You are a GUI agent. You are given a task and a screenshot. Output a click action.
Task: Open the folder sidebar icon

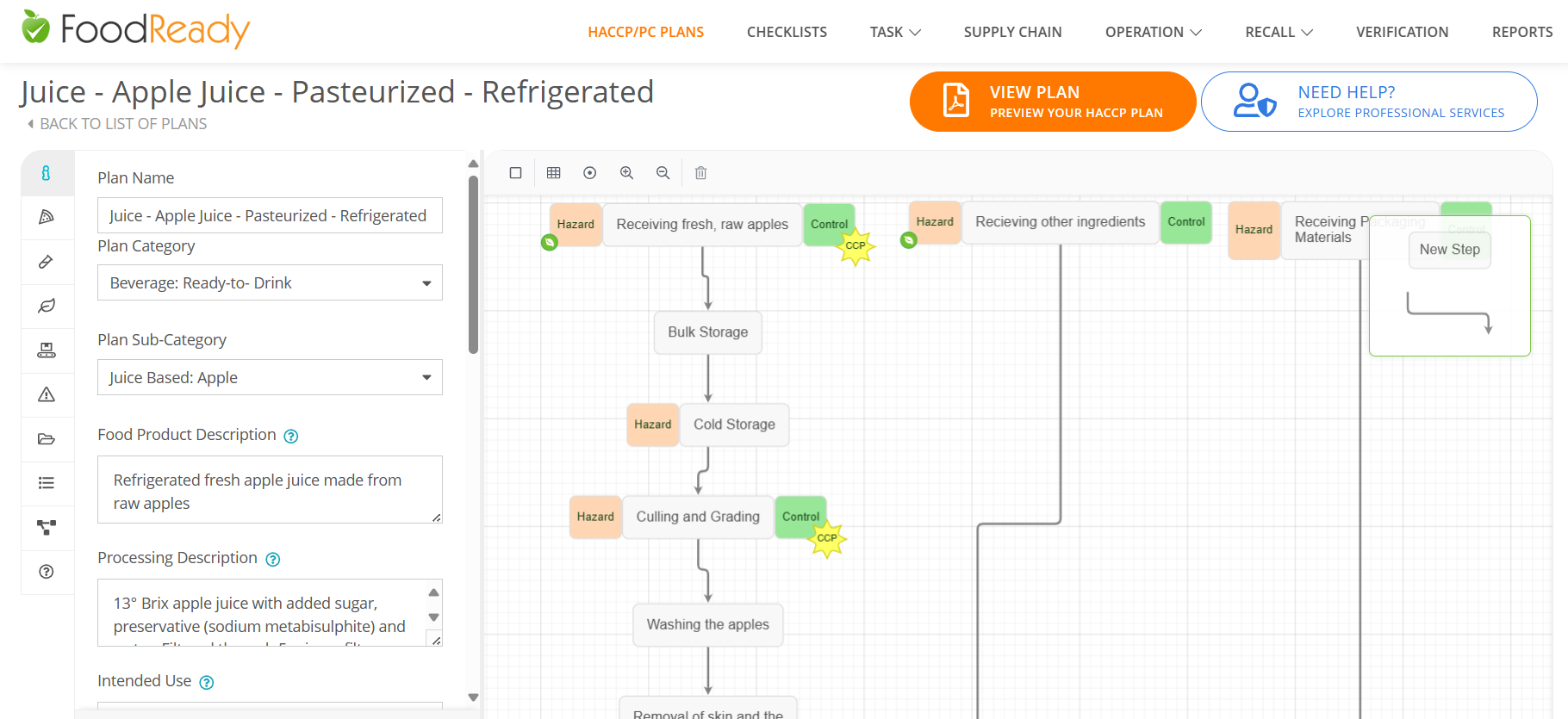coord(47,439)
